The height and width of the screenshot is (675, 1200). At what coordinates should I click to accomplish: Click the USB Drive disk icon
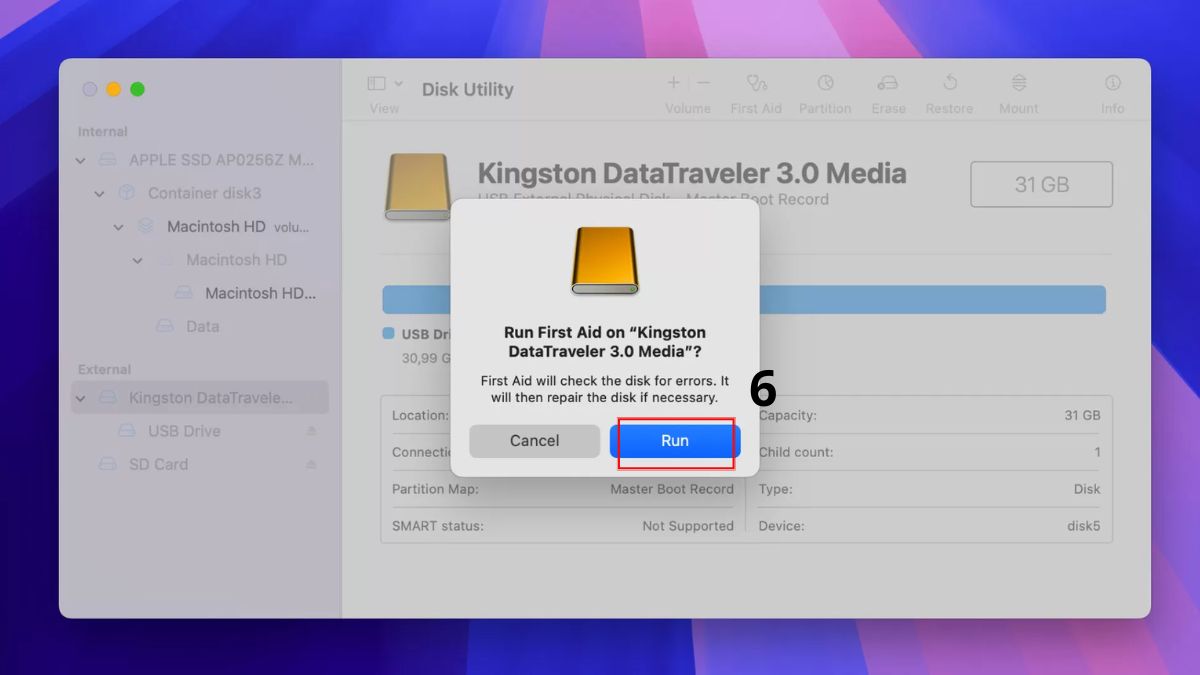(x=127, y=431)
